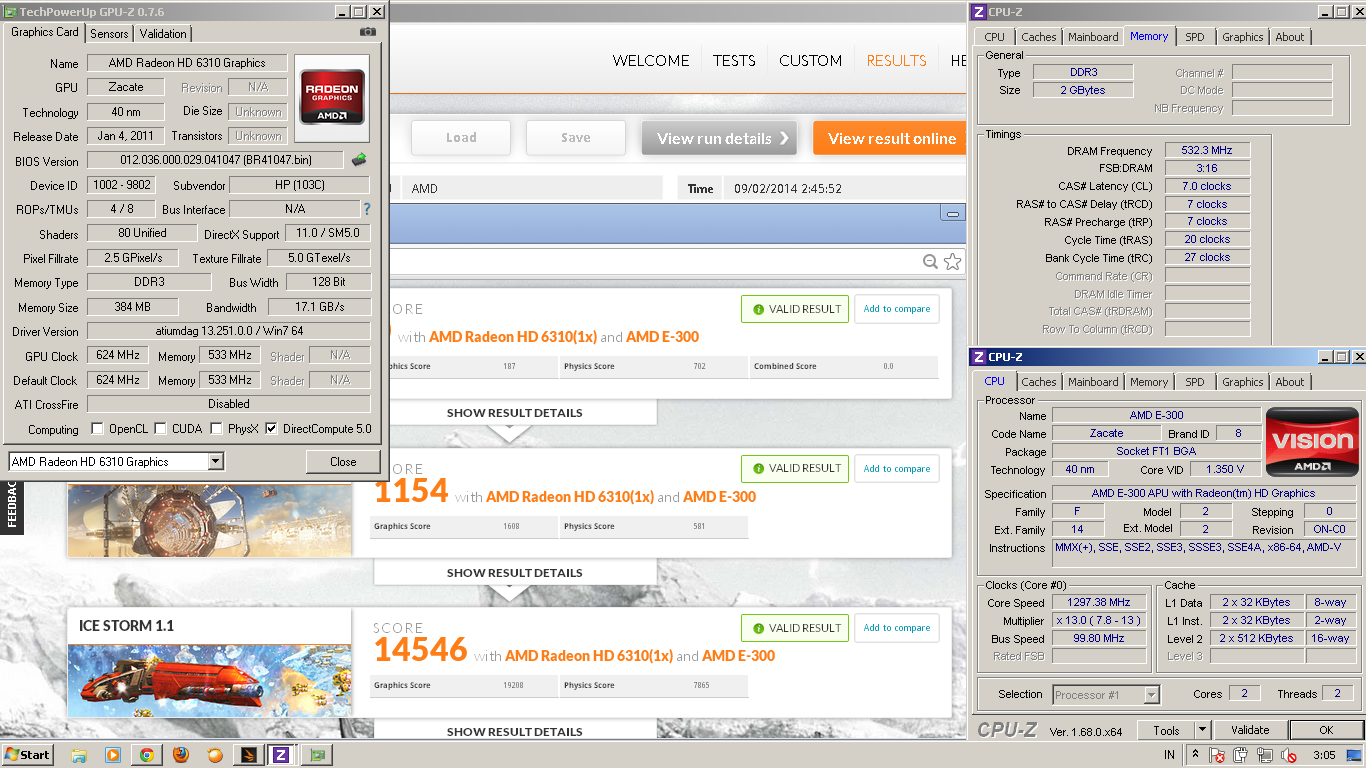Enable the OpenCL checkbox in GPU-Z
Image resolution: width=1366 pixels, height=768 pixels.
tap(97, 429)
